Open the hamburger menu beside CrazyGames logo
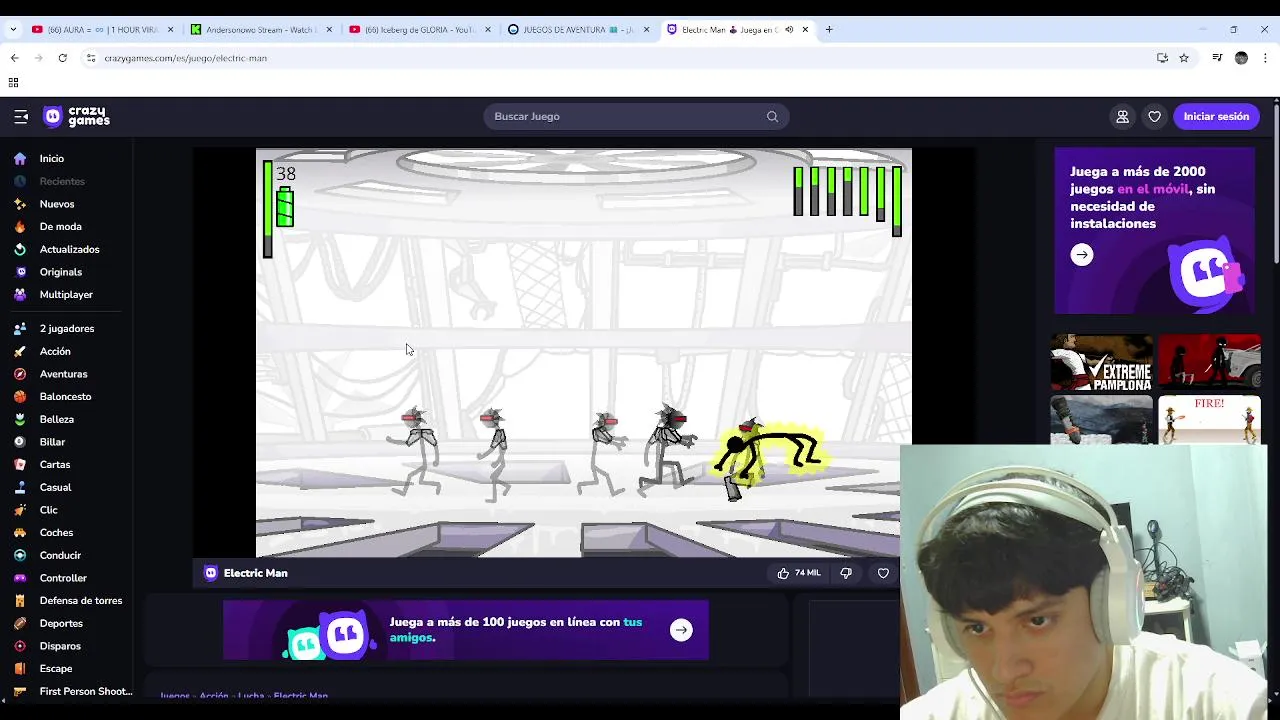The width and height of the screenshot is (1280, 720). point(21,117)
